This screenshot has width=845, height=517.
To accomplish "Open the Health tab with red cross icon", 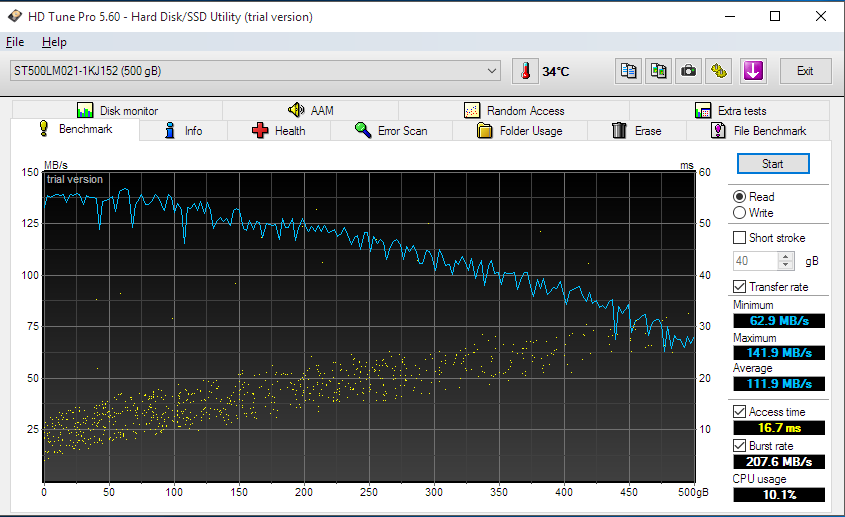I will (279, 131).
